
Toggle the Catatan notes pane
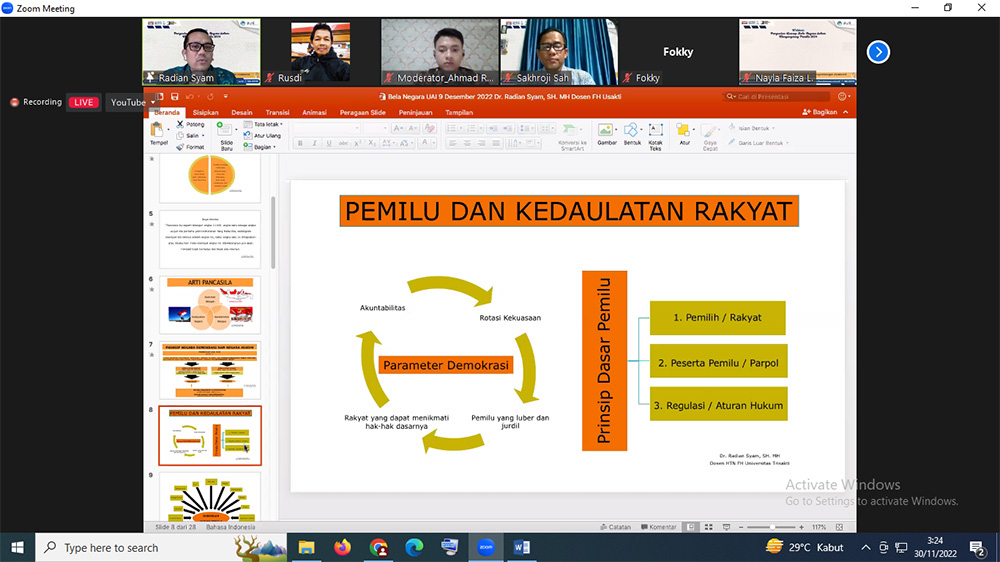click(616, 526)
